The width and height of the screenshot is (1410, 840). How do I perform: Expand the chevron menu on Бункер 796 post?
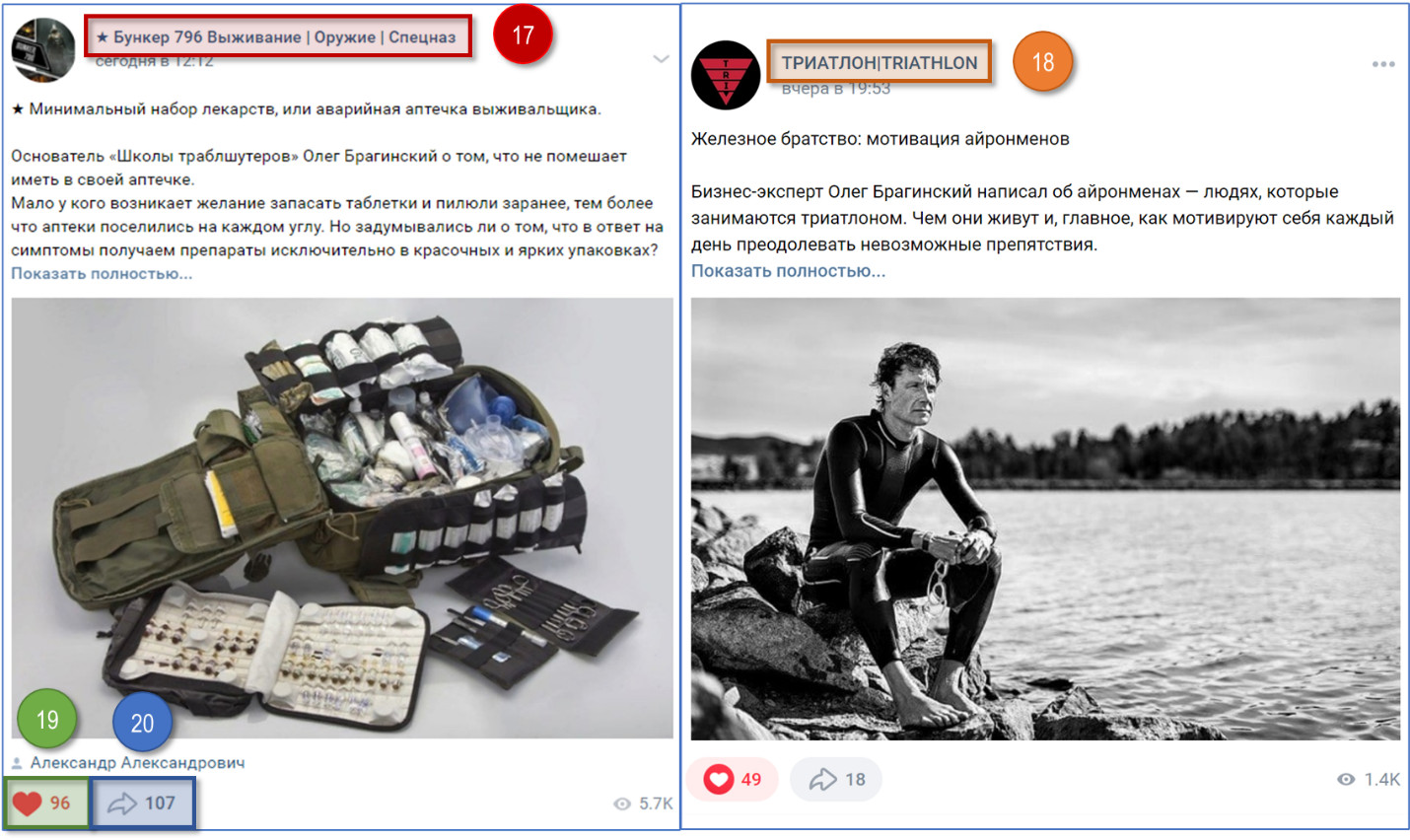pos(661,59)
